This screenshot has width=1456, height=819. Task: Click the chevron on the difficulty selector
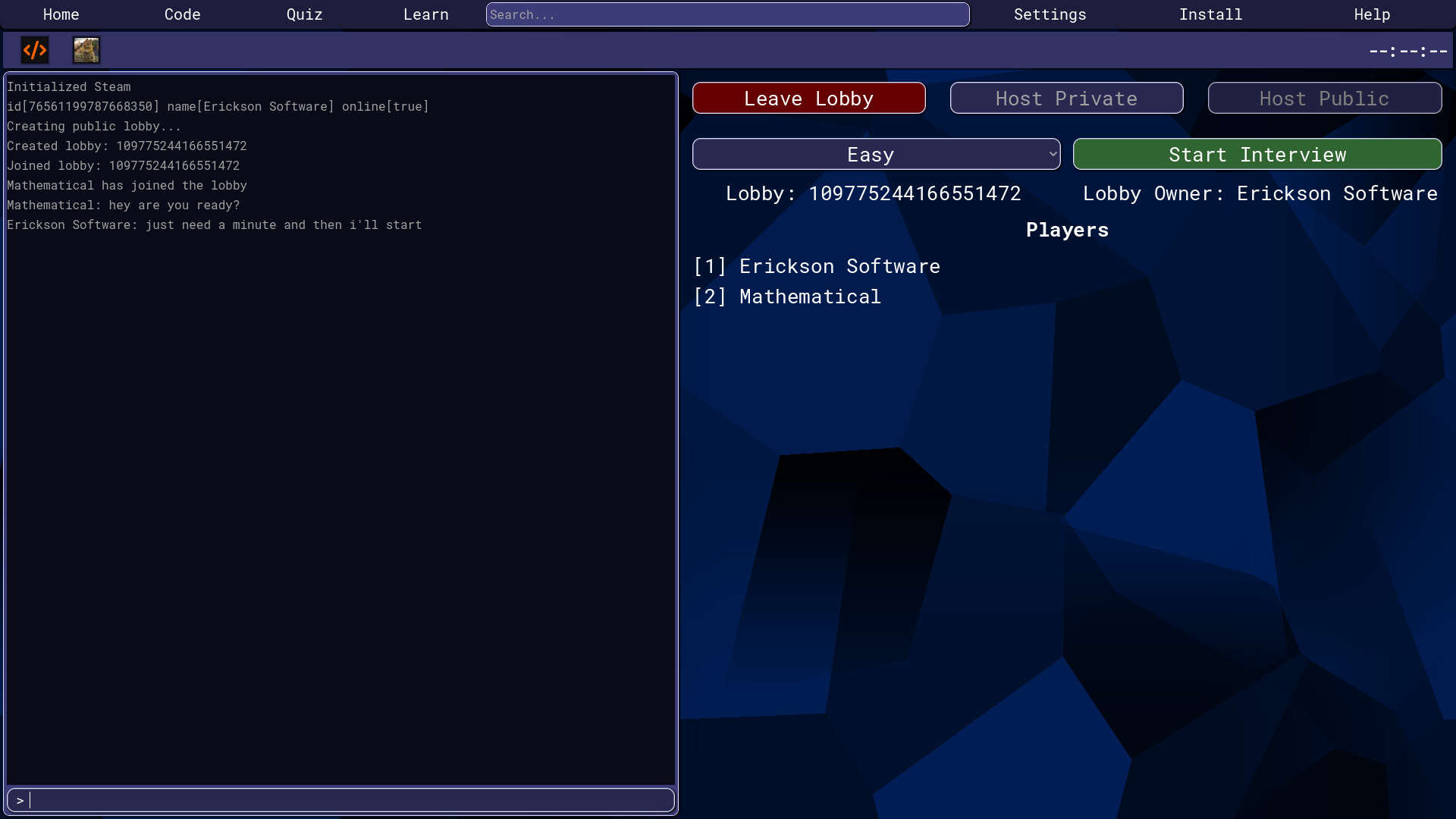[1053, 154]
